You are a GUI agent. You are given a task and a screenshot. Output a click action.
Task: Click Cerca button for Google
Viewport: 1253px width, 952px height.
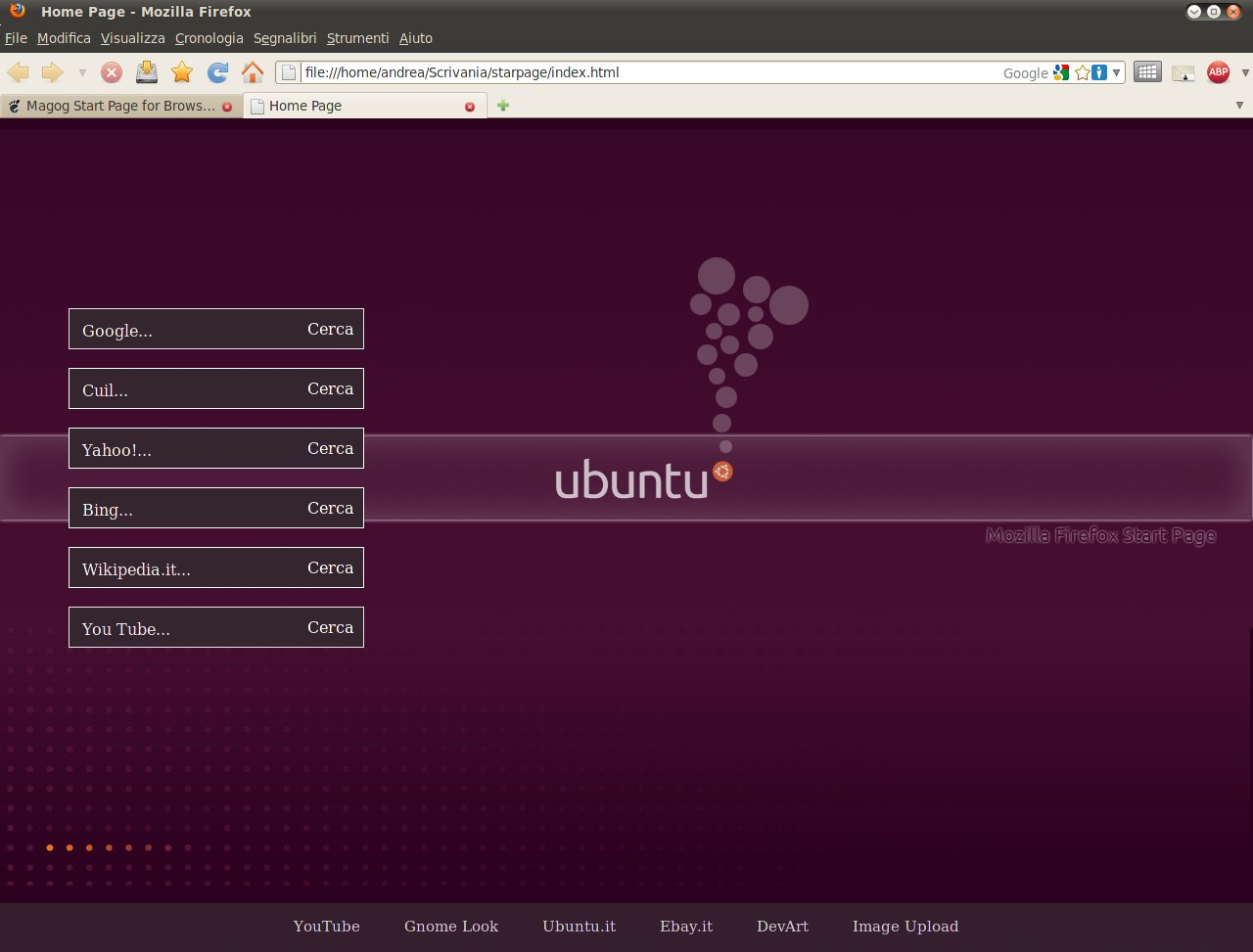coord(331,329)
